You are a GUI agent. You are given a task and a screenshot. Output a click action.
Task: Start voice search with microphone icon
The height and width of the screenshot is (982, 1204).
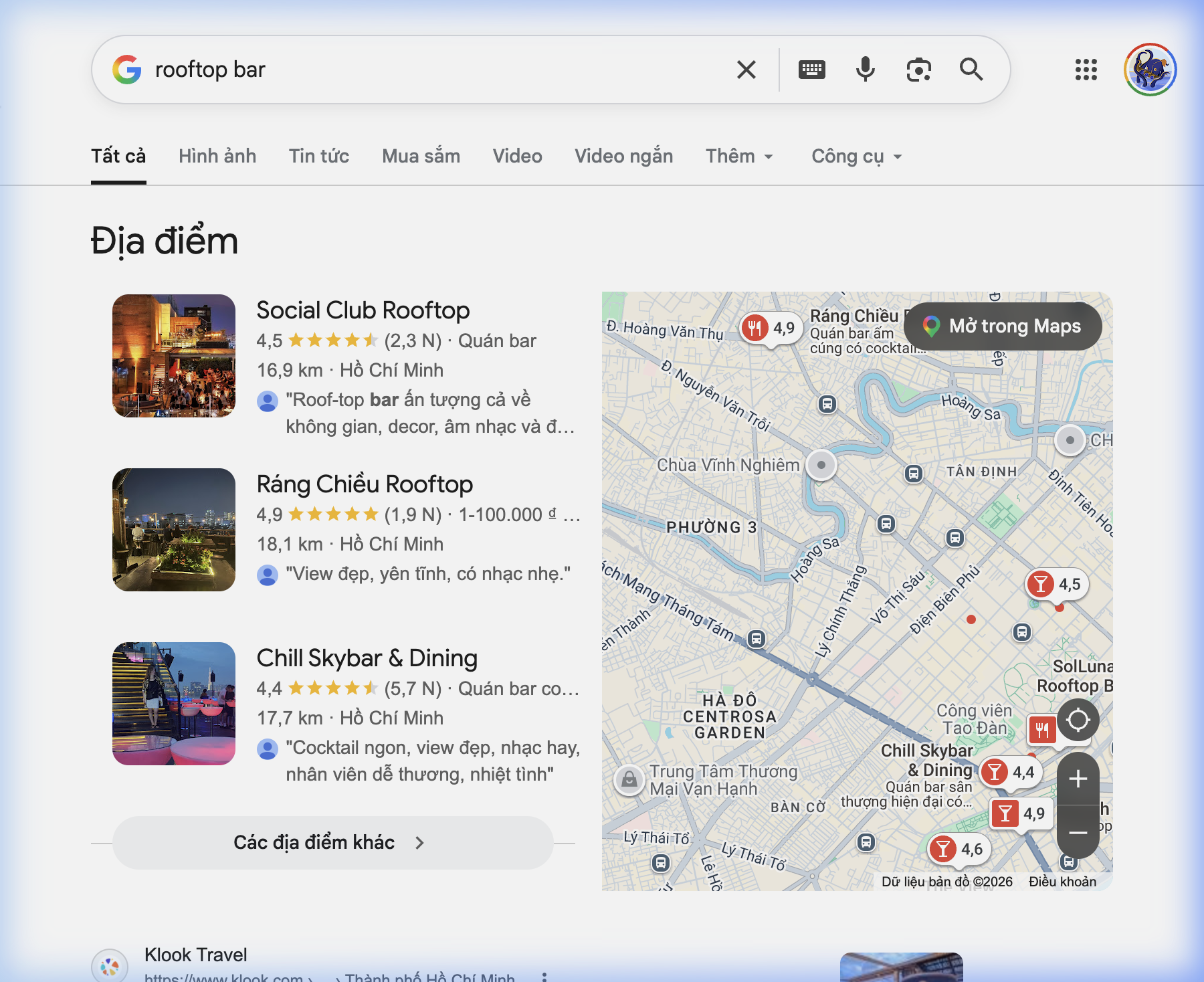click(866, 70)
